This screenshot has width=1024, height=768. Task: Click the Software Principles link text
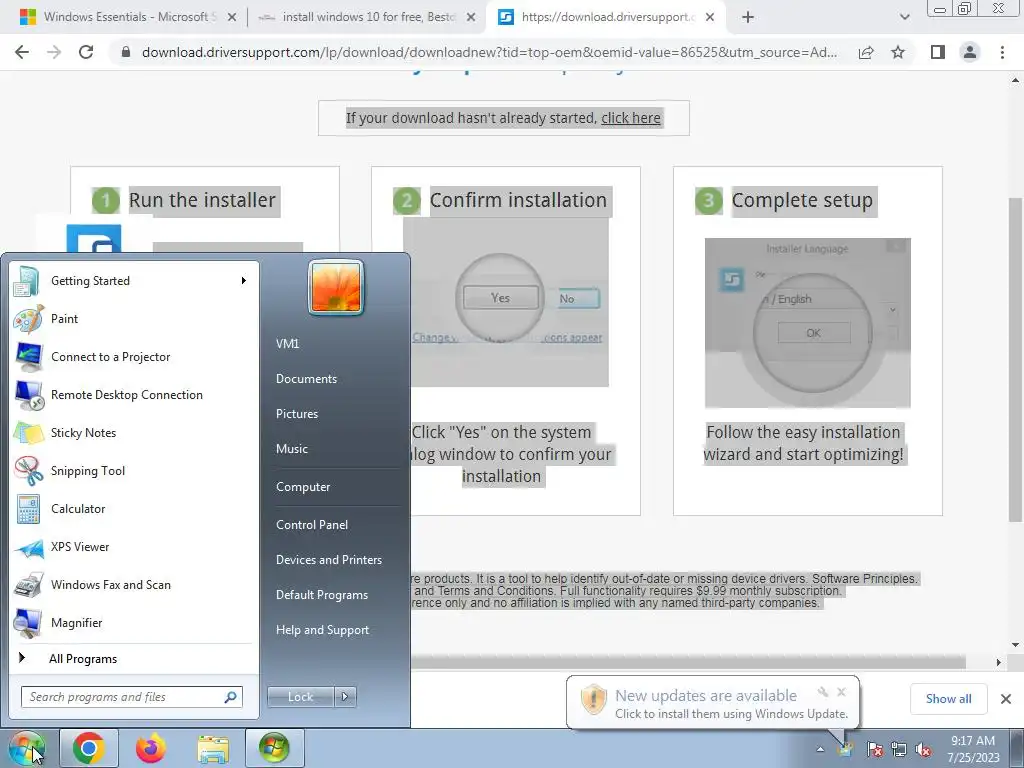[x=865, y=579]
